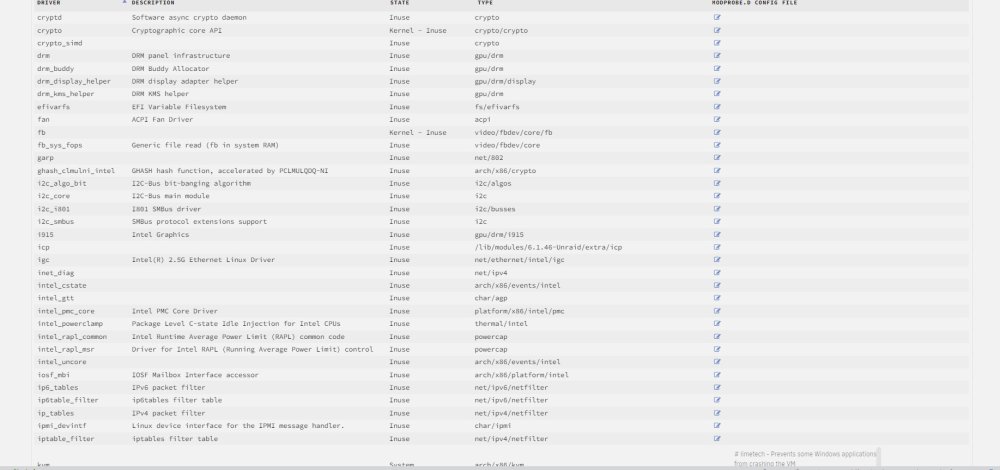Screen dimensions: 1000x470
Task: Edit config file for drm_kms_helper
Action: (x=717, y=94)
